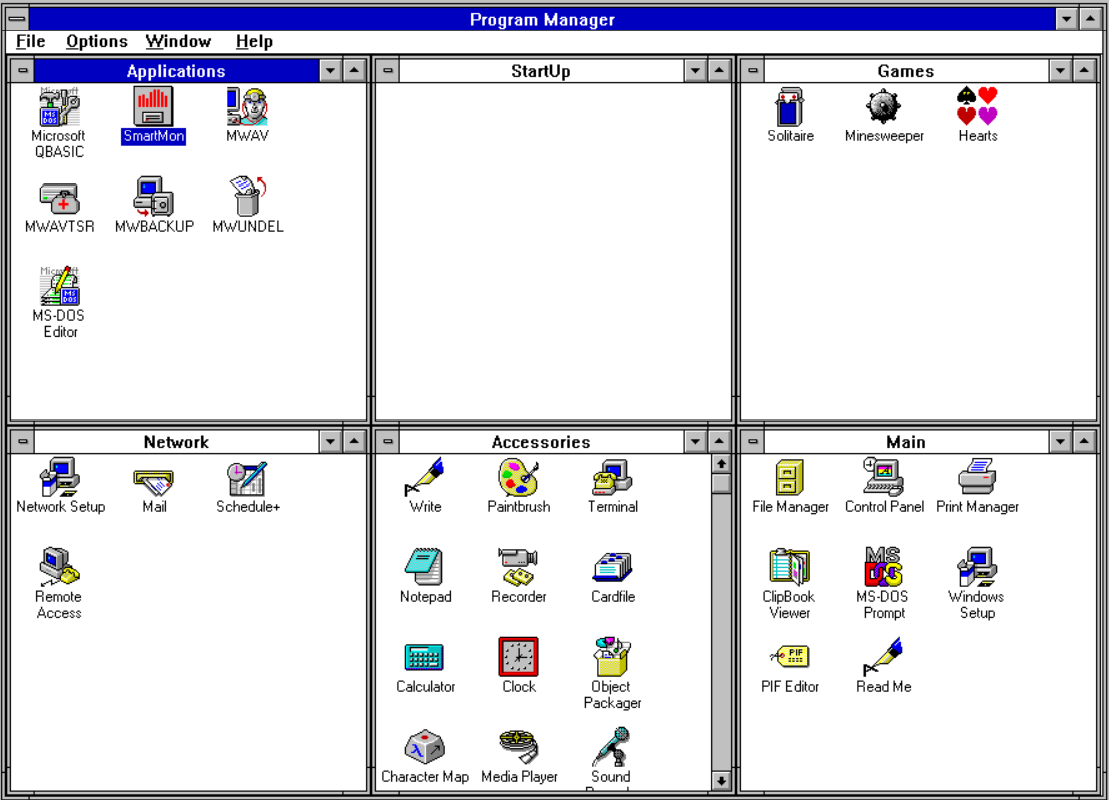Activate the Games window title bar
1109x800 pixels.
[x=906, y=71]
